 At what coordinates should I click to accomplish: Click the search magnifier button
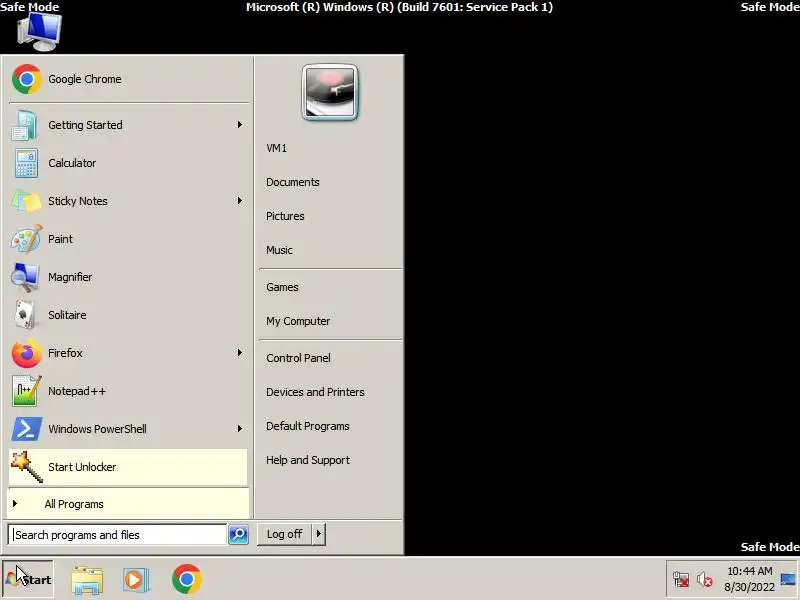click(x=238, y=535)
